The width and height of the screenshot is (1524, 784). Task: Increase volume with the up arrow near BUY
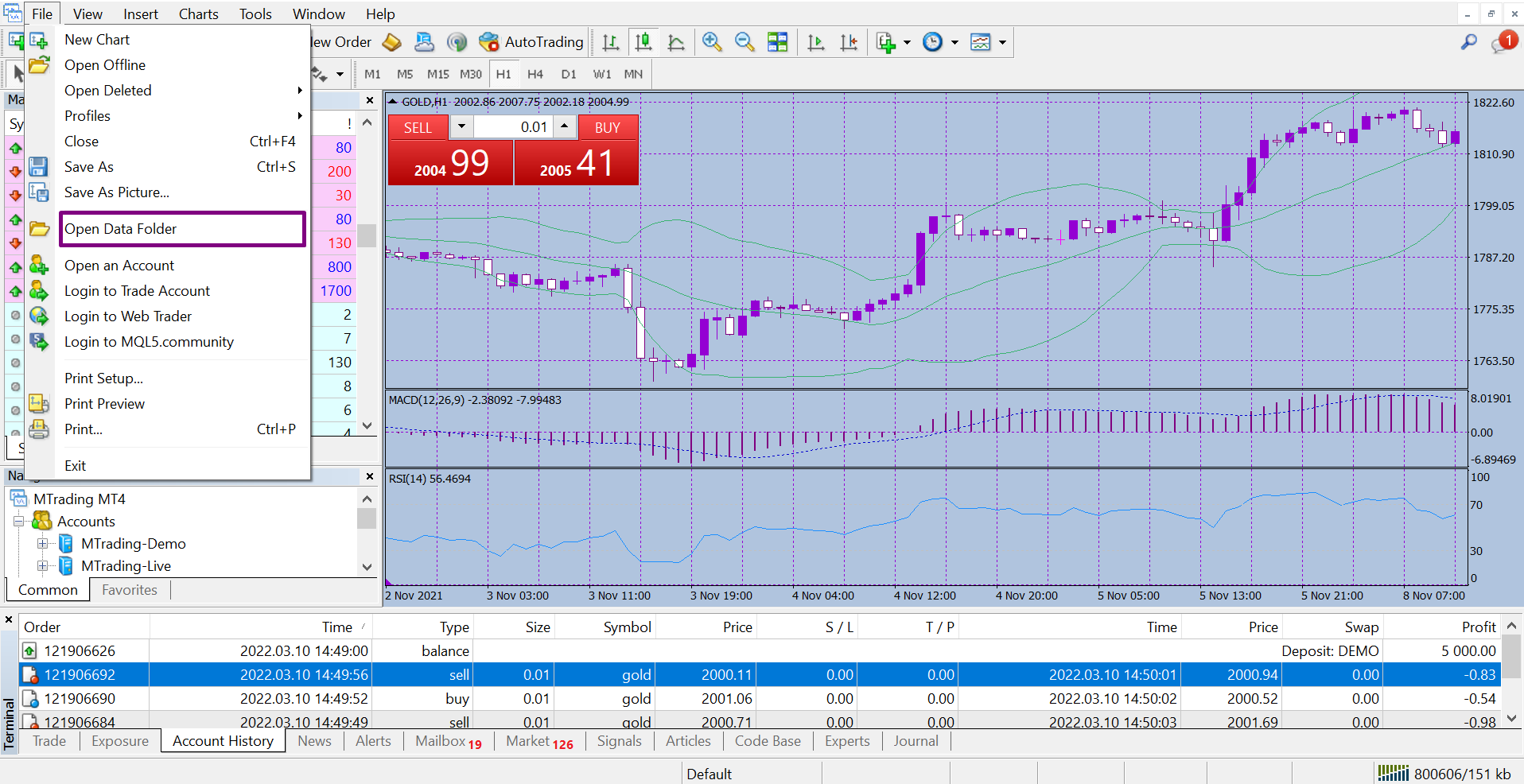point(564,126)
